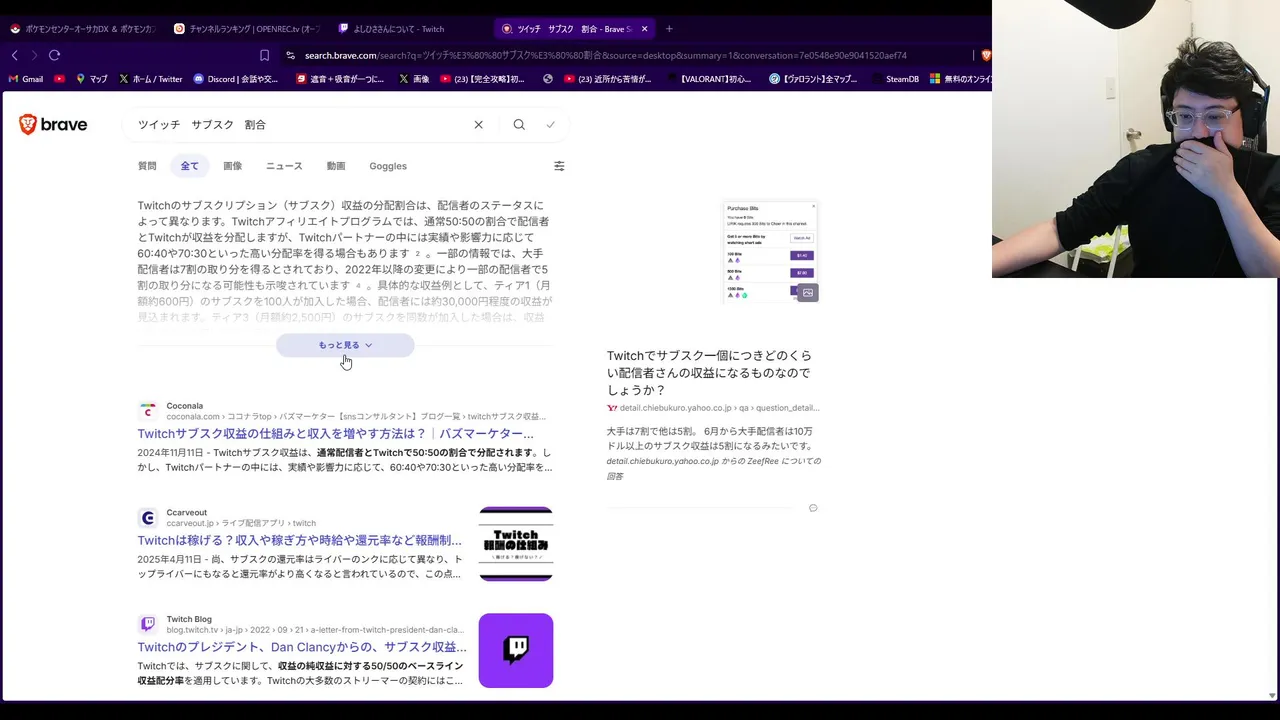This screenshot has height=720, width=1280.
Task: Click the page scrollbar down arrow
Action: click(x=1272, y=695)
